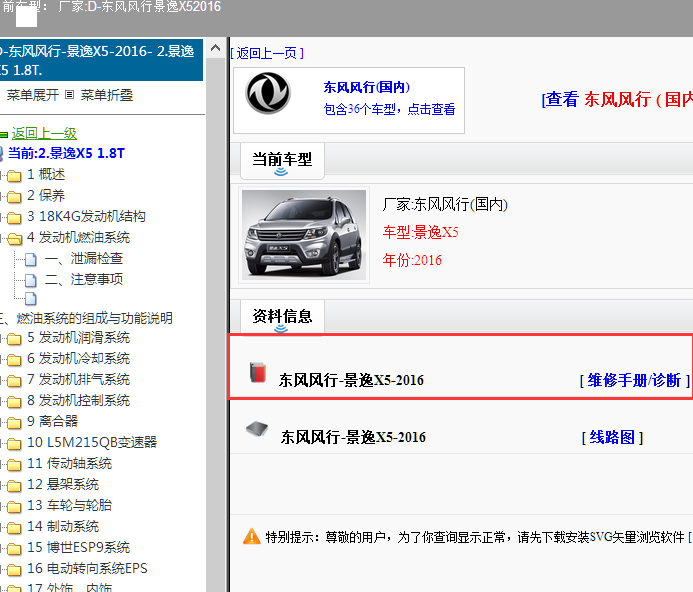
Task: Open 2 保养 tree item
Action: click(x=46, y=195)
